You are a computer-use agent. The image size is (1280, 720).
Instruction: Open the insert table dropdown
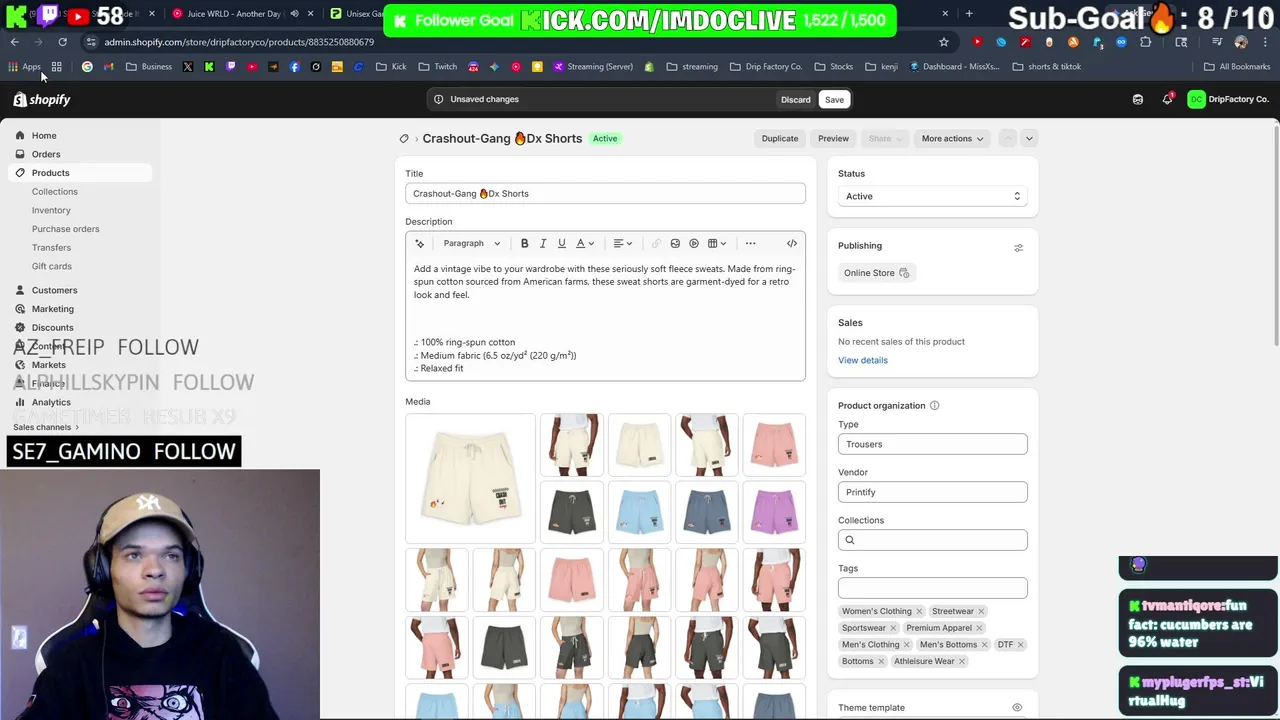click(x=716, y=243)
